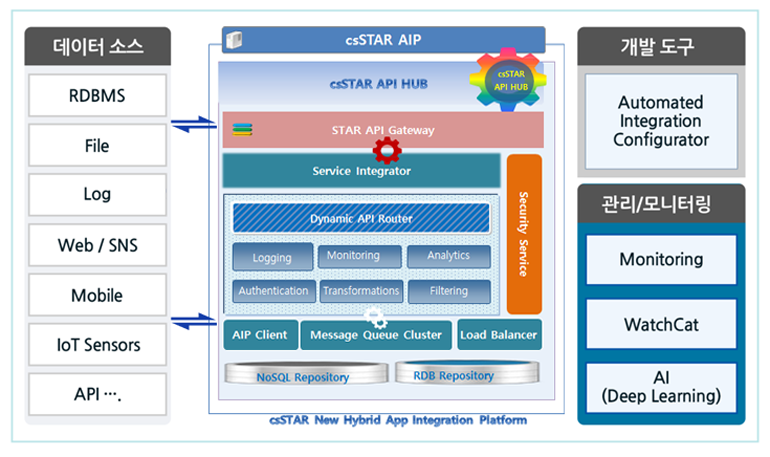
Task: Click the white gears icon above Message Queue Cluster
Action: pyautogui.click(x=376, y=317)
